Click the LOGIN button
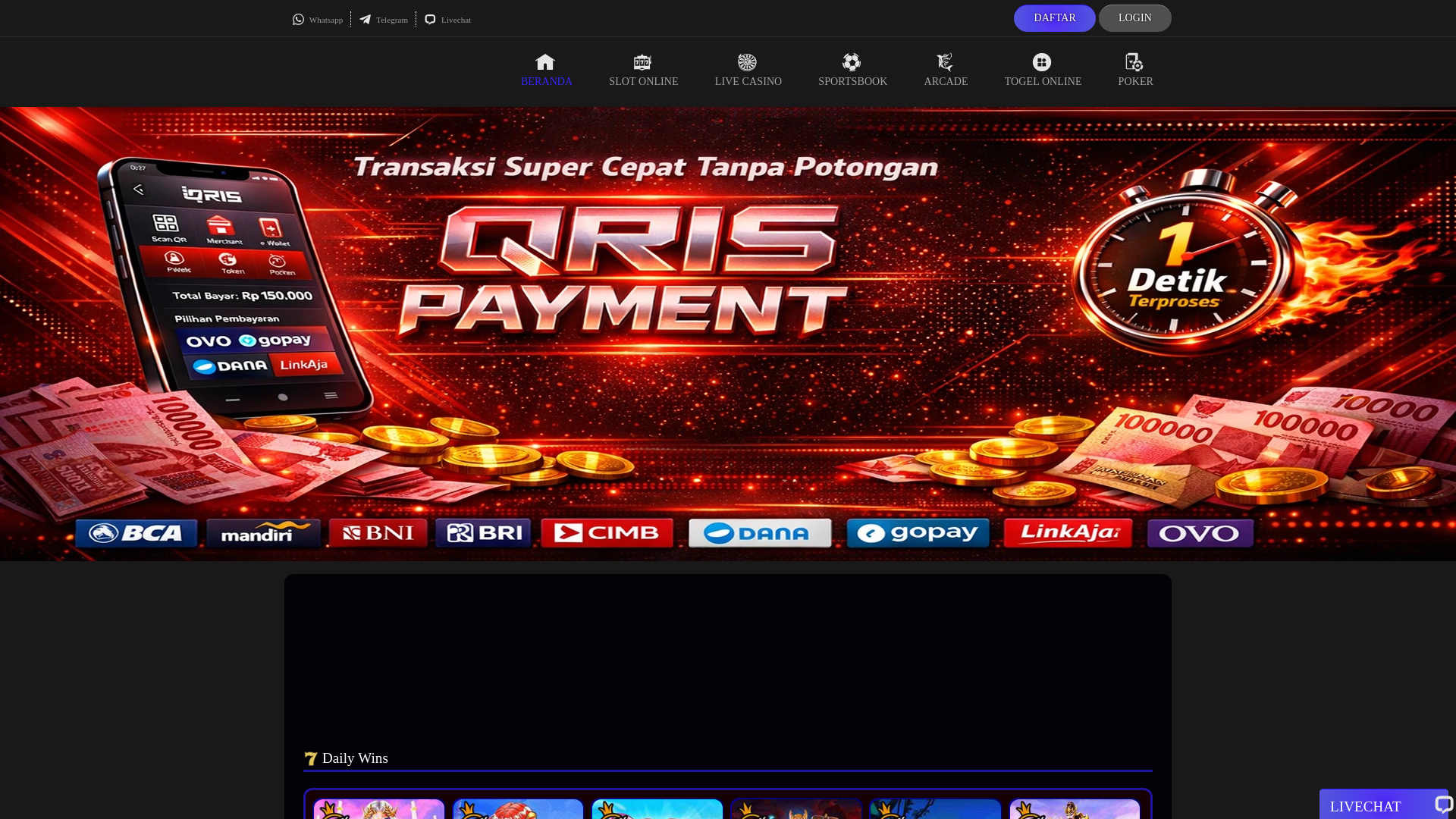 (1134, 18)
